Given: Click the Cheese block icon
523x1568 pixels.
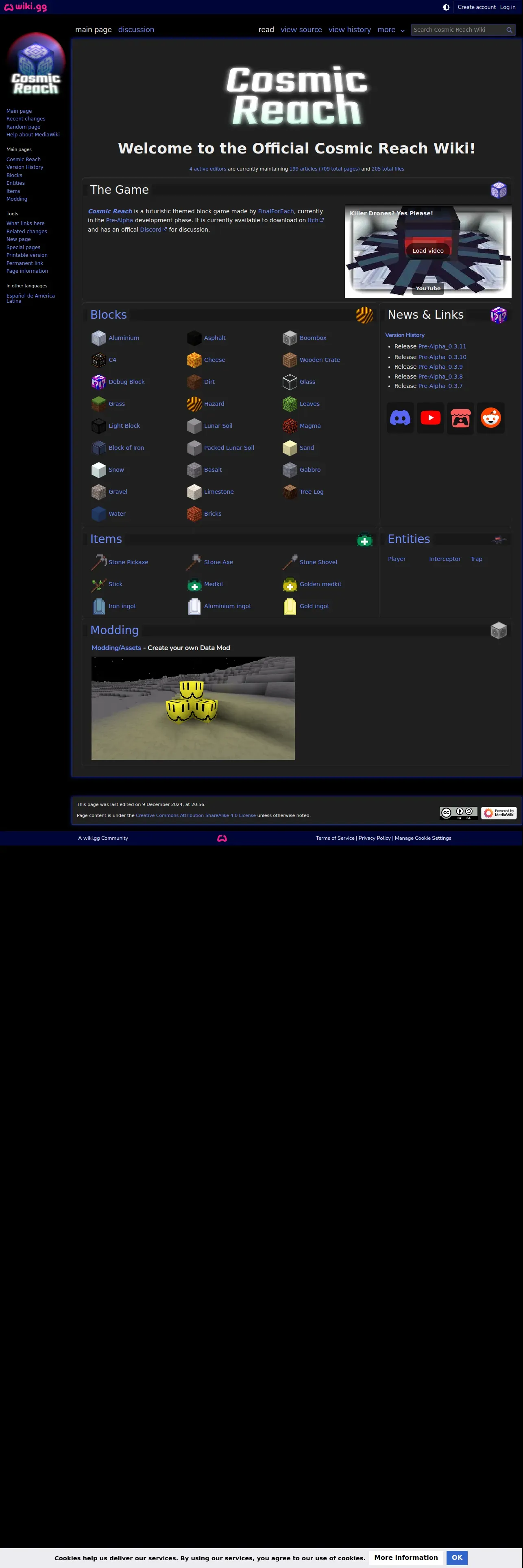Looking at the screenshot, I should click(194, 360).
